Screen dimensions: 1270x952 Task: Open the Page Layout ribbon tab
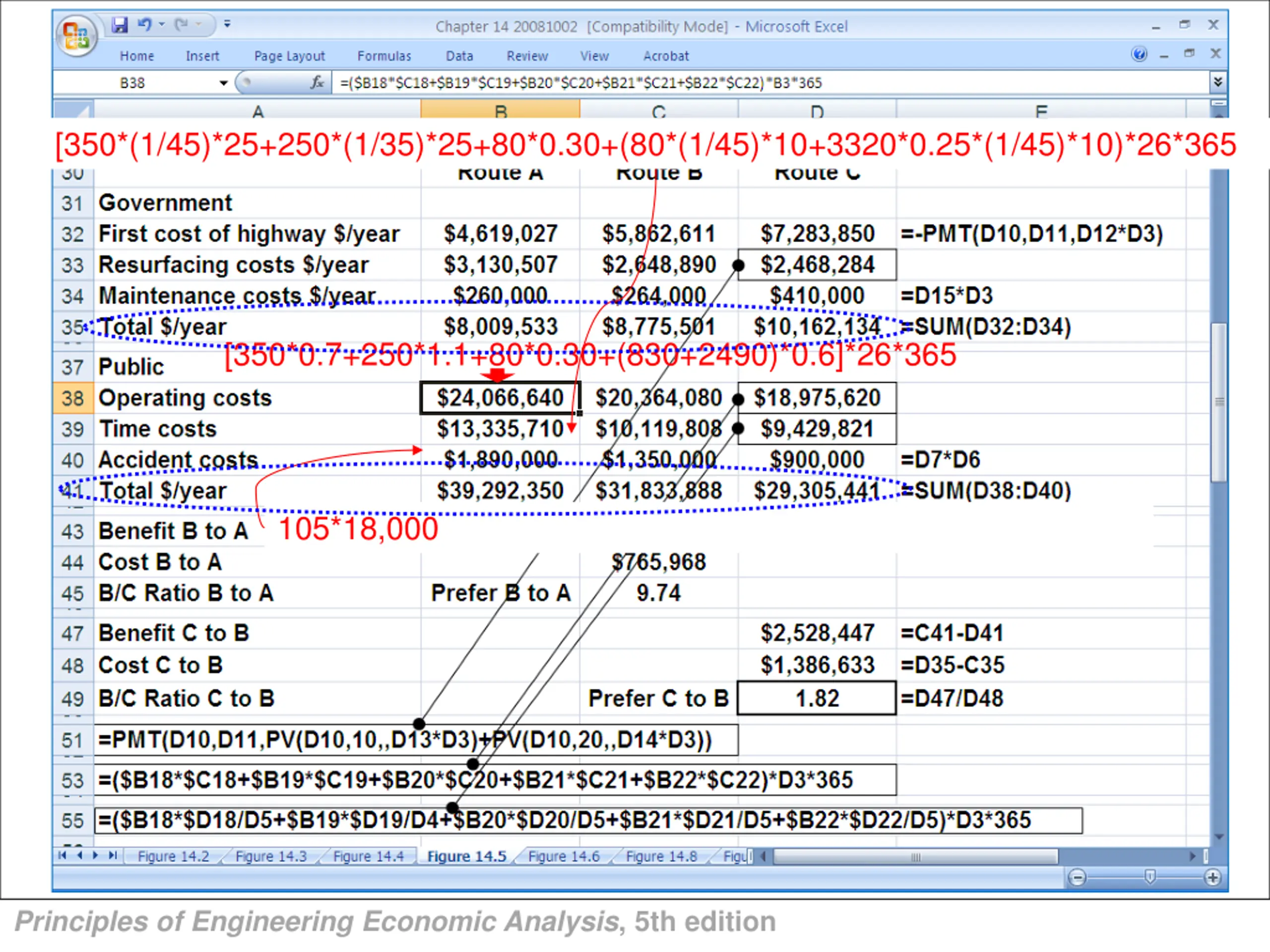[289, 56]
